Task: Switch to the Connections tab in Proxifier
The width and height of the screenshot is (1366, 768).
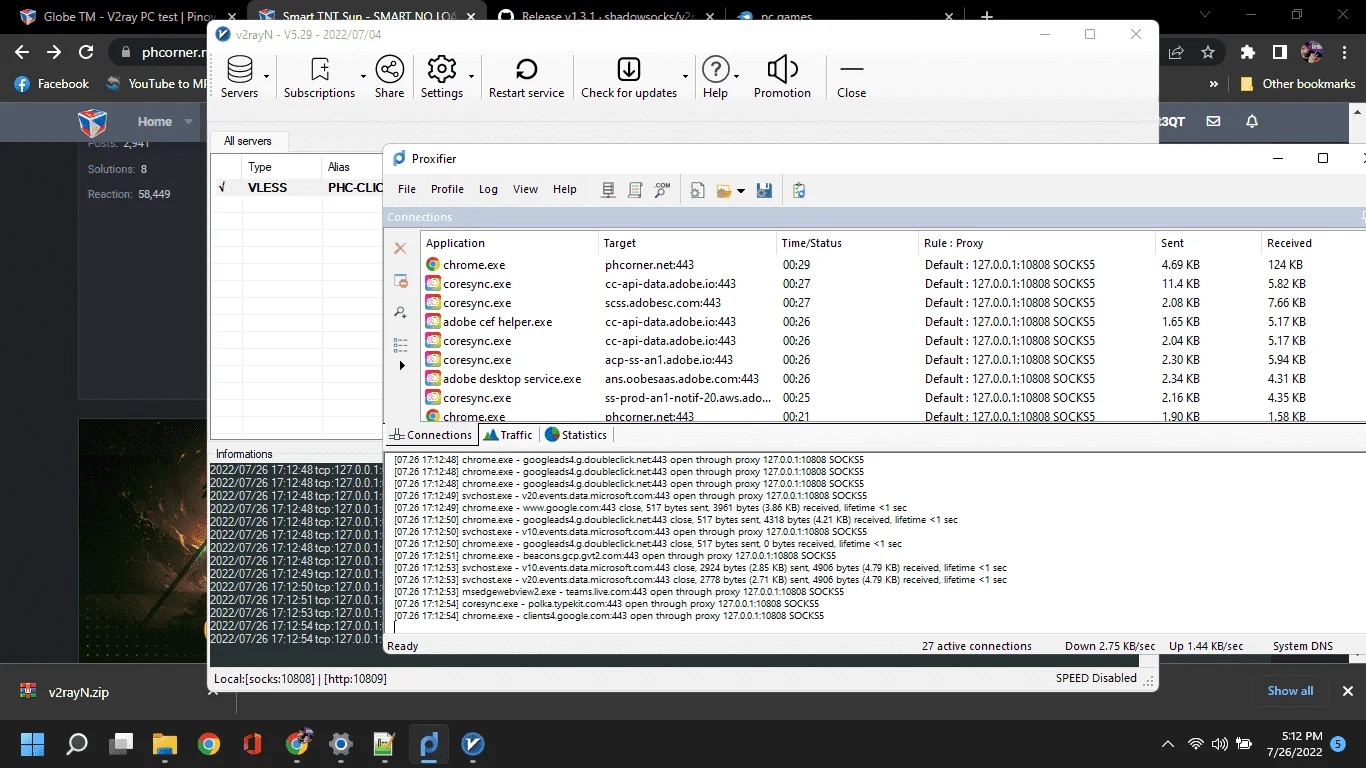Action: tap(431, 435)
